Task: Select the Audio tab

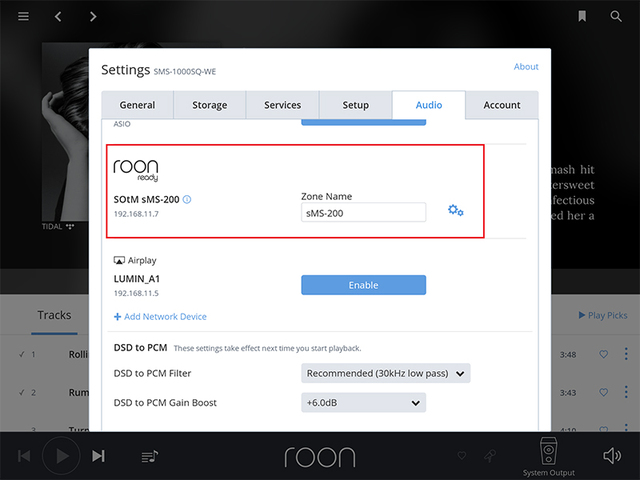Action: tap(429, 105)
